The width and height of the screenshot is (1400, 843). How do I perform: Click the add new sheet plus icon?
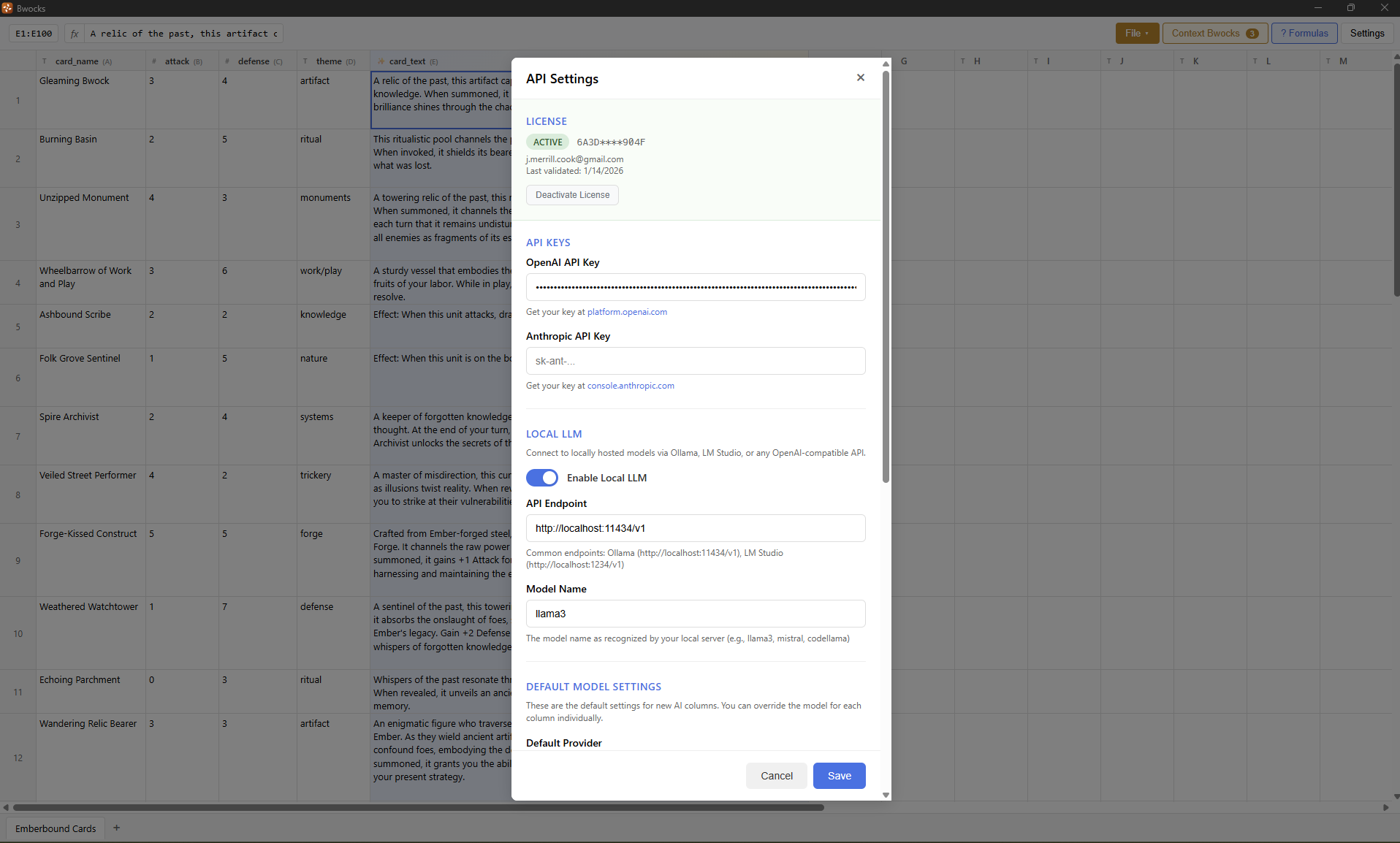pos(116,828)
